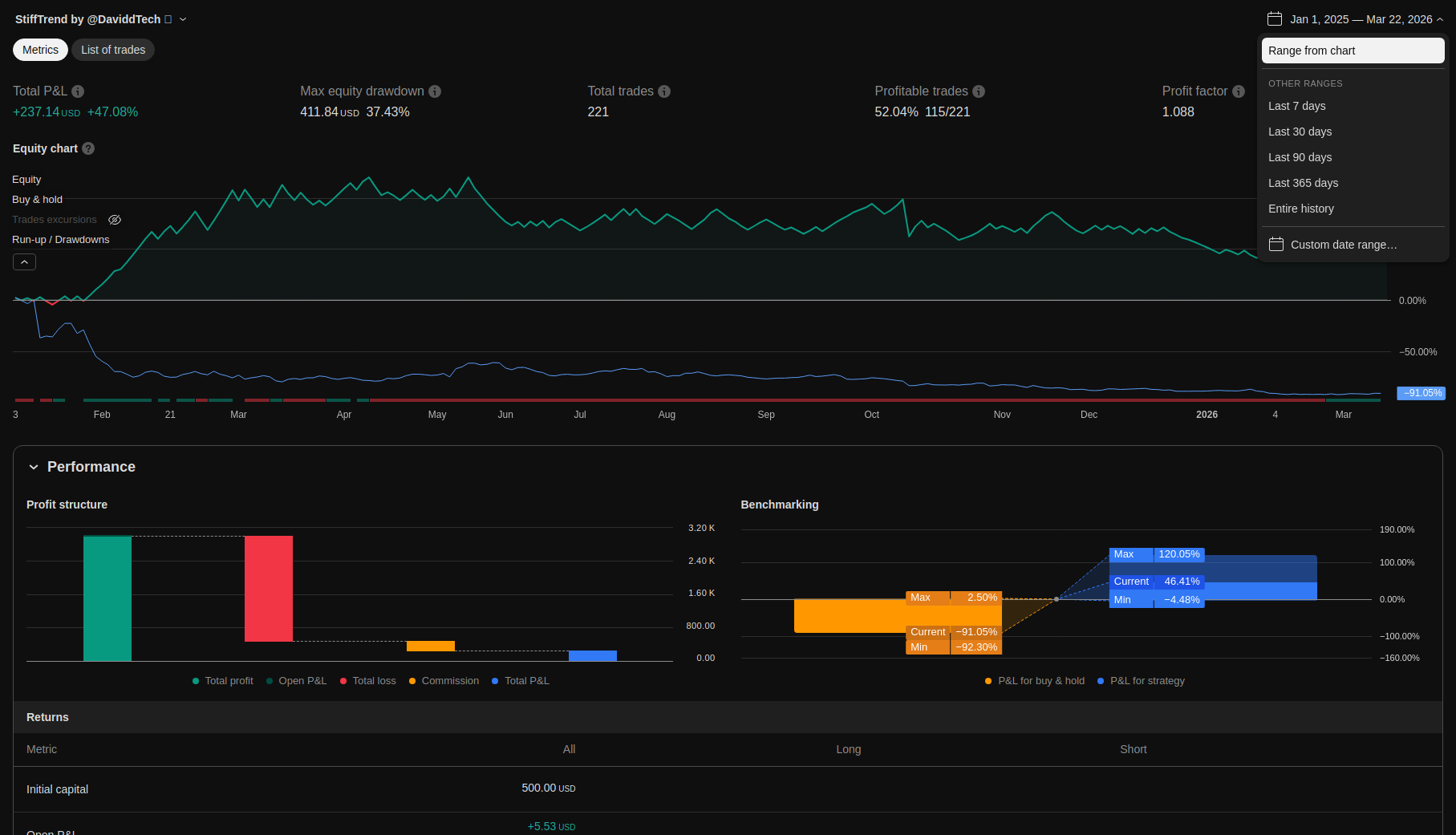Click the calendar icon beside the date range
The image size is (1456, 835).
click(x=1275, y=19)
